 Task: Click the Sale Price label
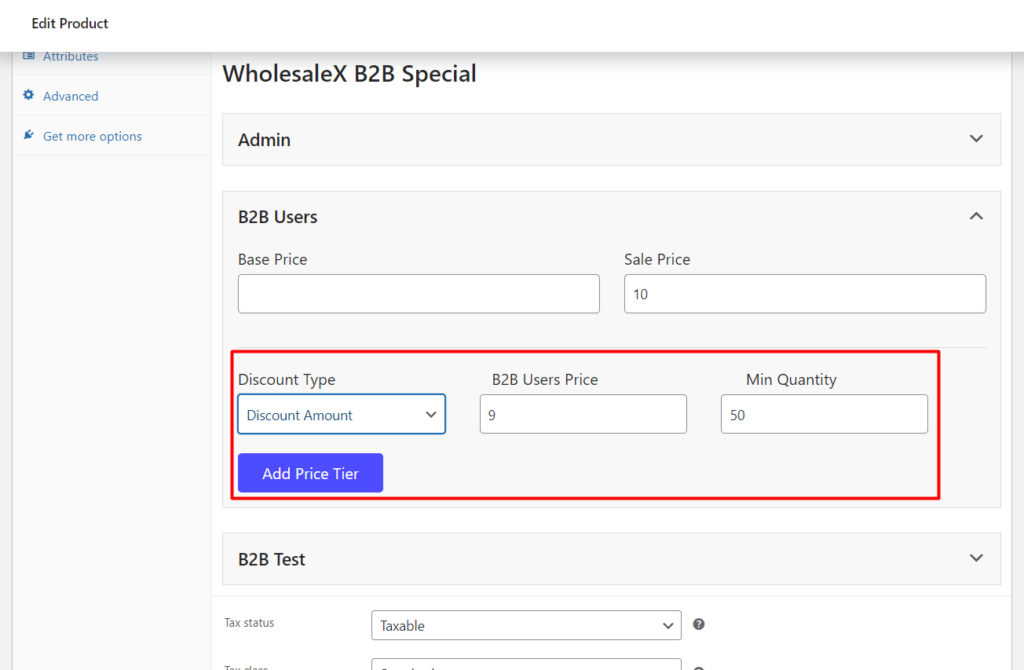(x=657, y=259)
